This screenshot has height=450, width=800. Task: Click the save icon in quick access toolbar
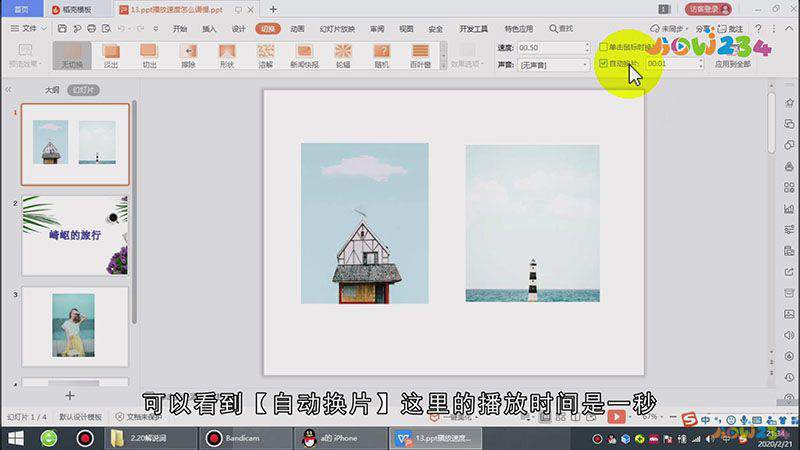(x=62, y=29)
